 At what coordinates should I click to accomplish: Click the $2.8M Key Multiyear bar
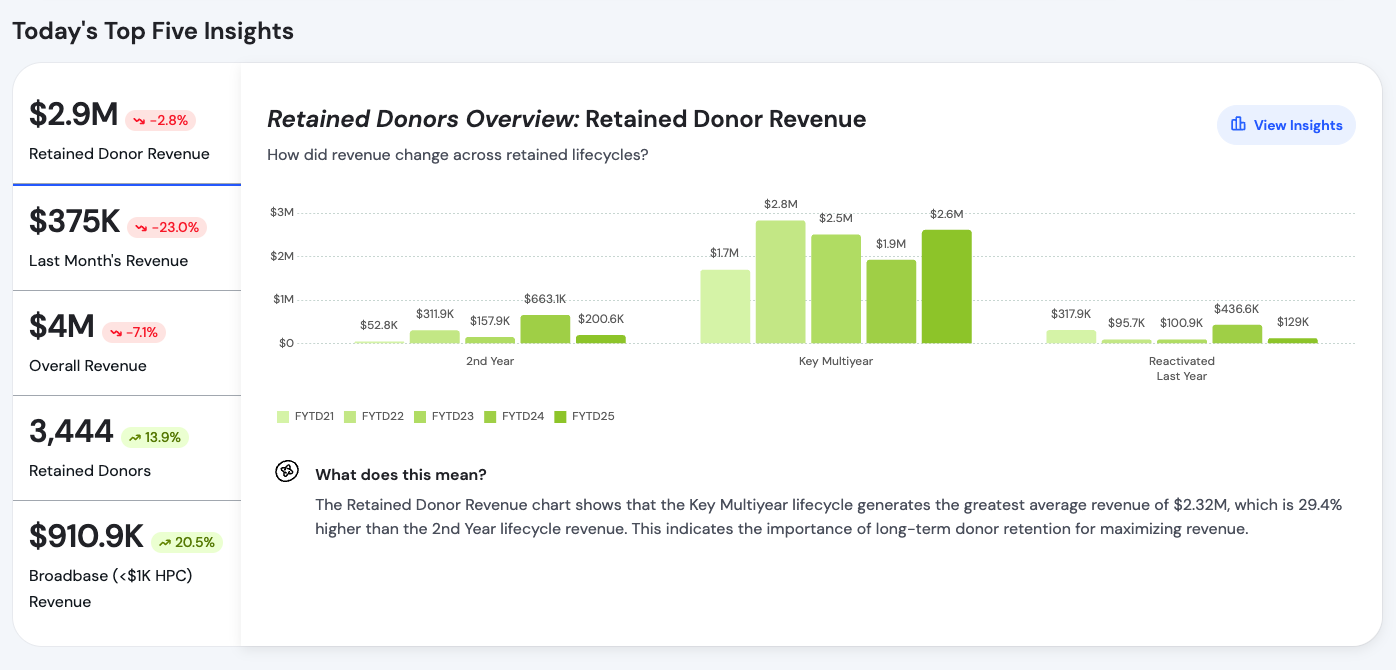pos(780,283)
